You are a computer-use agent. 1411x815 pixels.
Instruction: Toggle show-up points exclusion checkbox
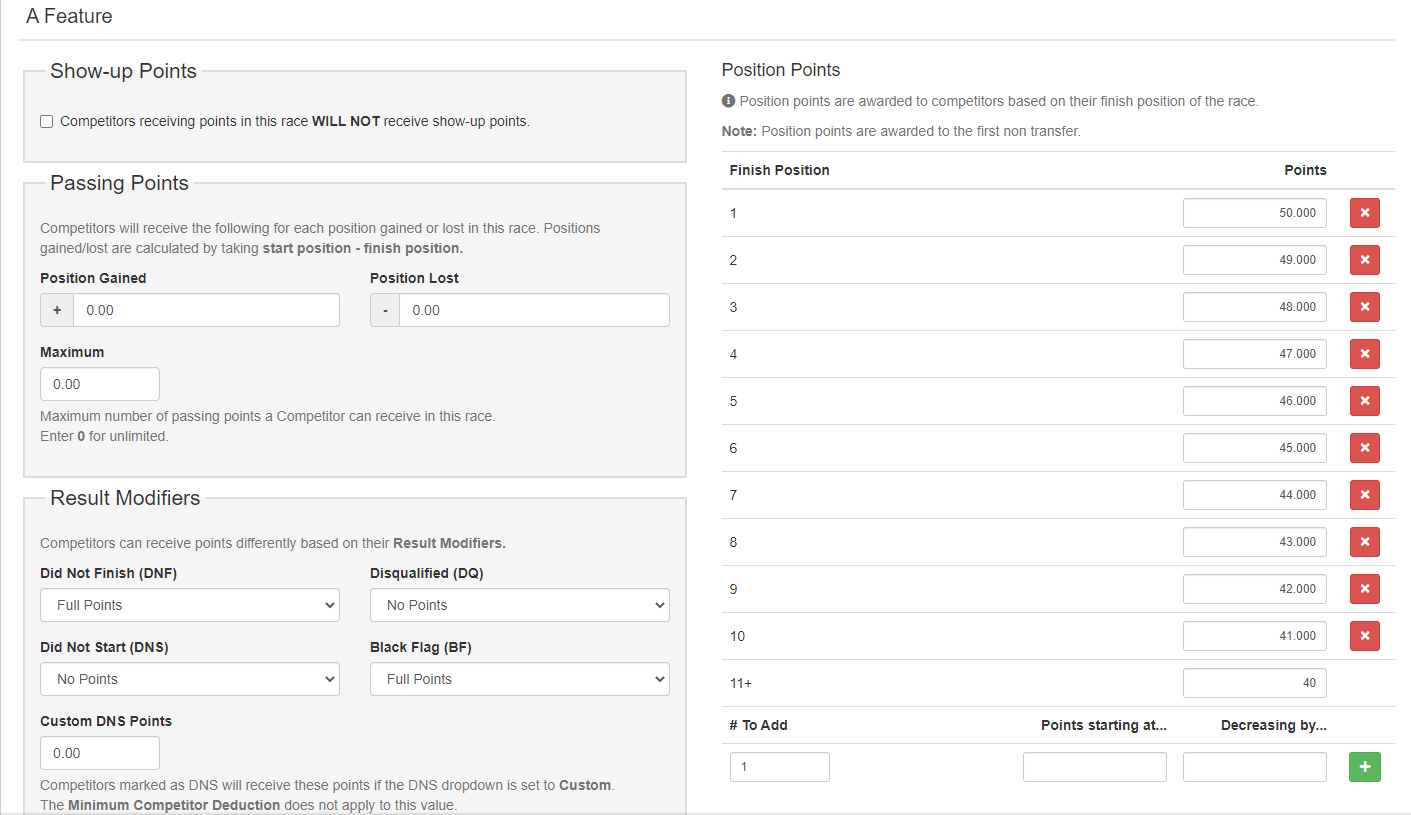[47, 122]
